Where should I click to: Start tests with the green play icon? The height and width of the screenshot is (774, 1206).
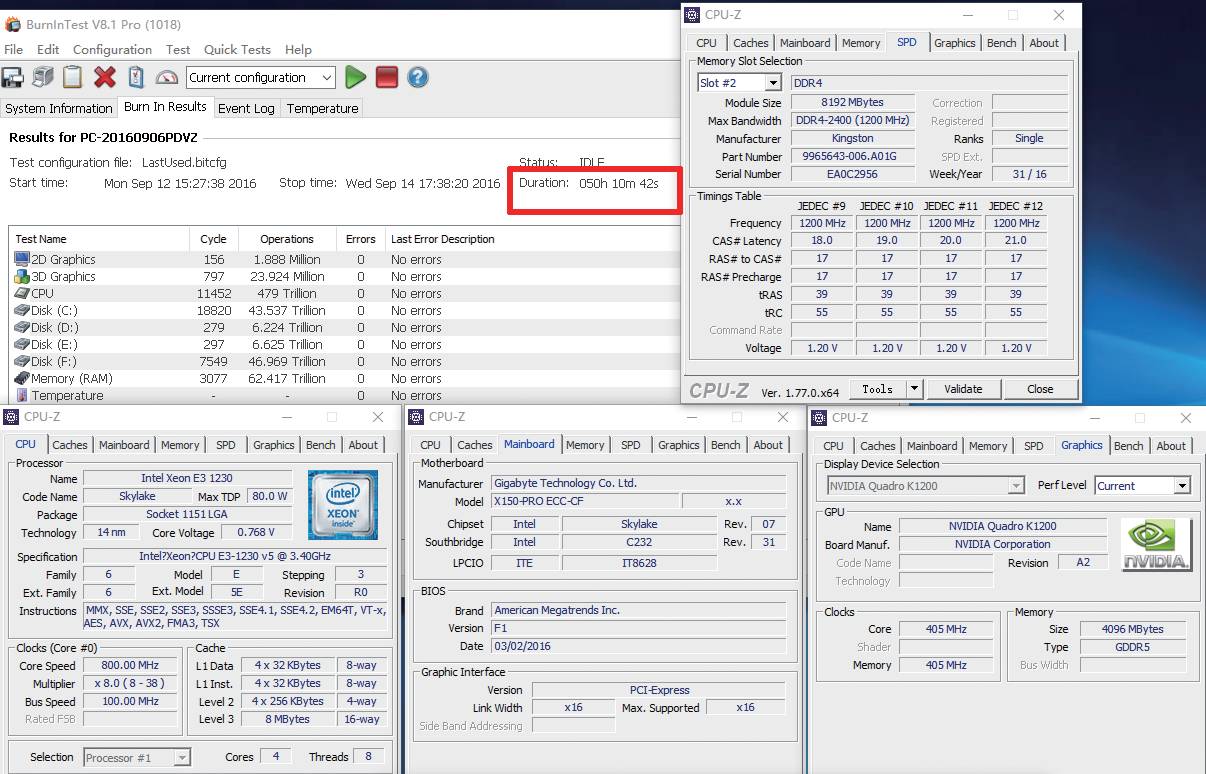point(355,77)
